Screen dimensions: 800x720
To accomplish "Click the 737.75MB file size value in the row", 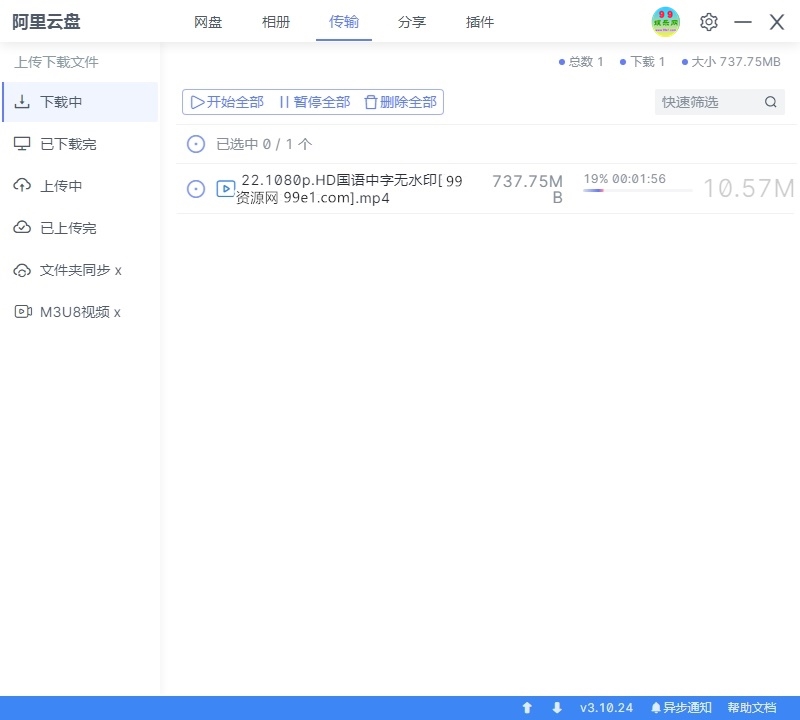I will [528, 189].
